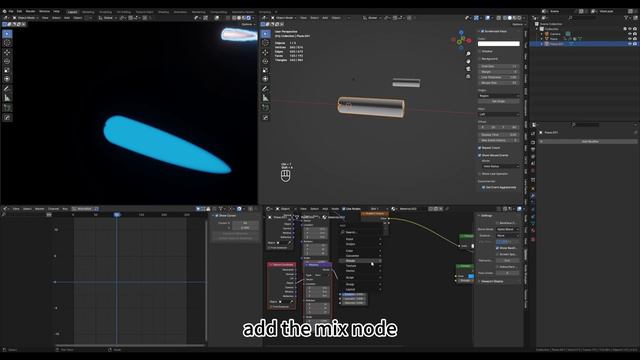Viewport: 640px width, 360px height.
Task: Pick the Transform tool in the solid viewport toolbar
Action: click(265, 79)
